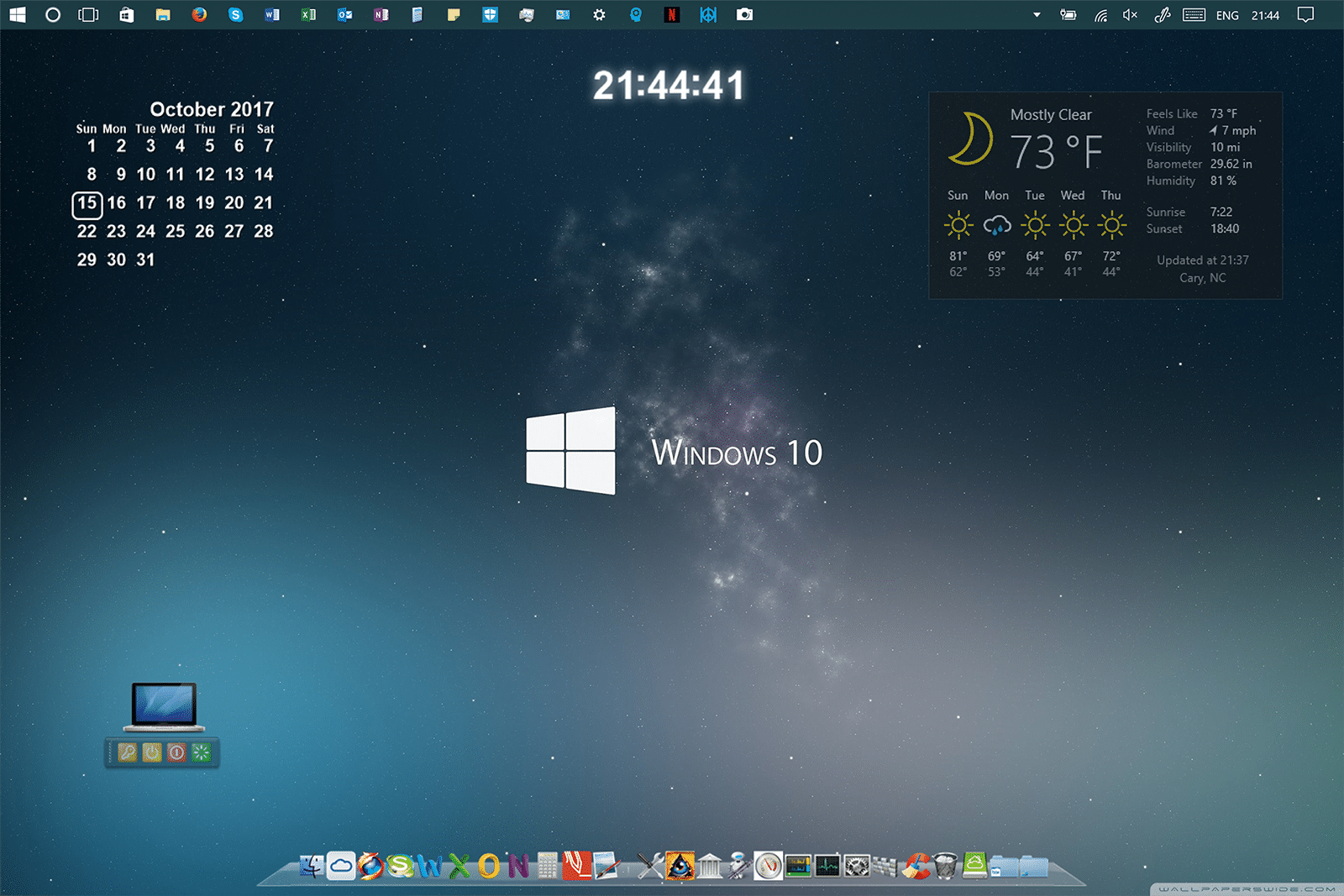Show the touch keyboard from the tray
The image size is (1344, 896).
pos(1194,14)
